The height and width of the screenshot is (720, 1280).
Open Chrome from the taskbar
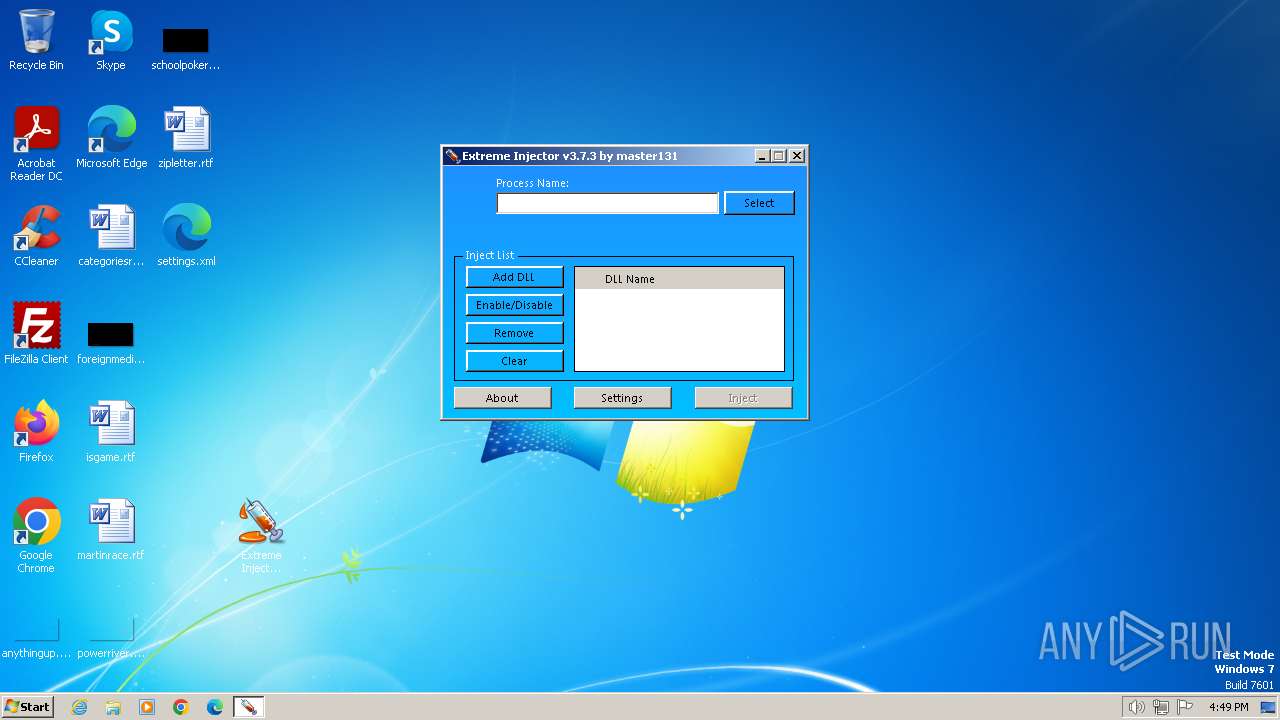[181, 707]
